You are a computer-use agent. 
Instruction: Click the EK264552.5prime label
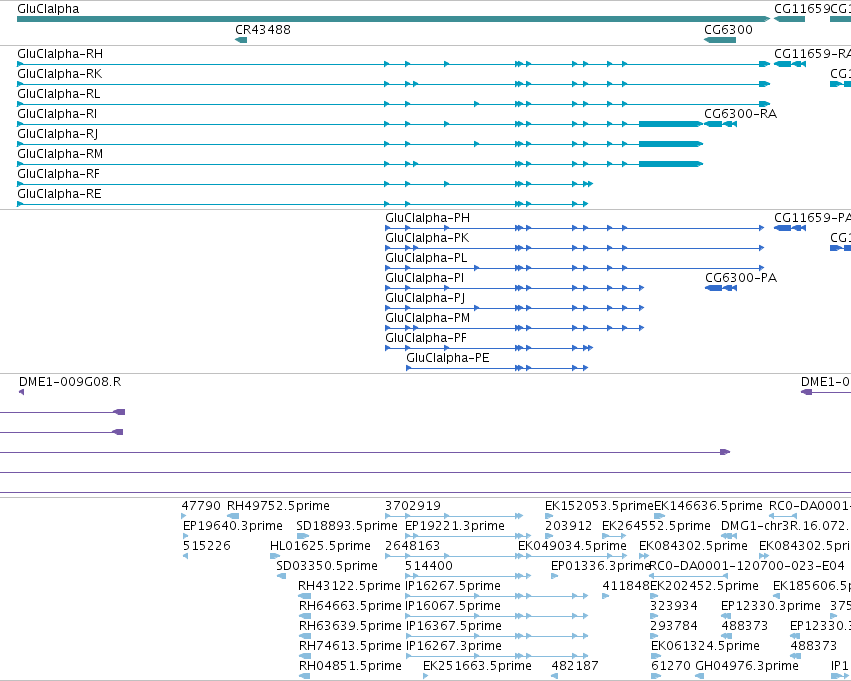656,526
